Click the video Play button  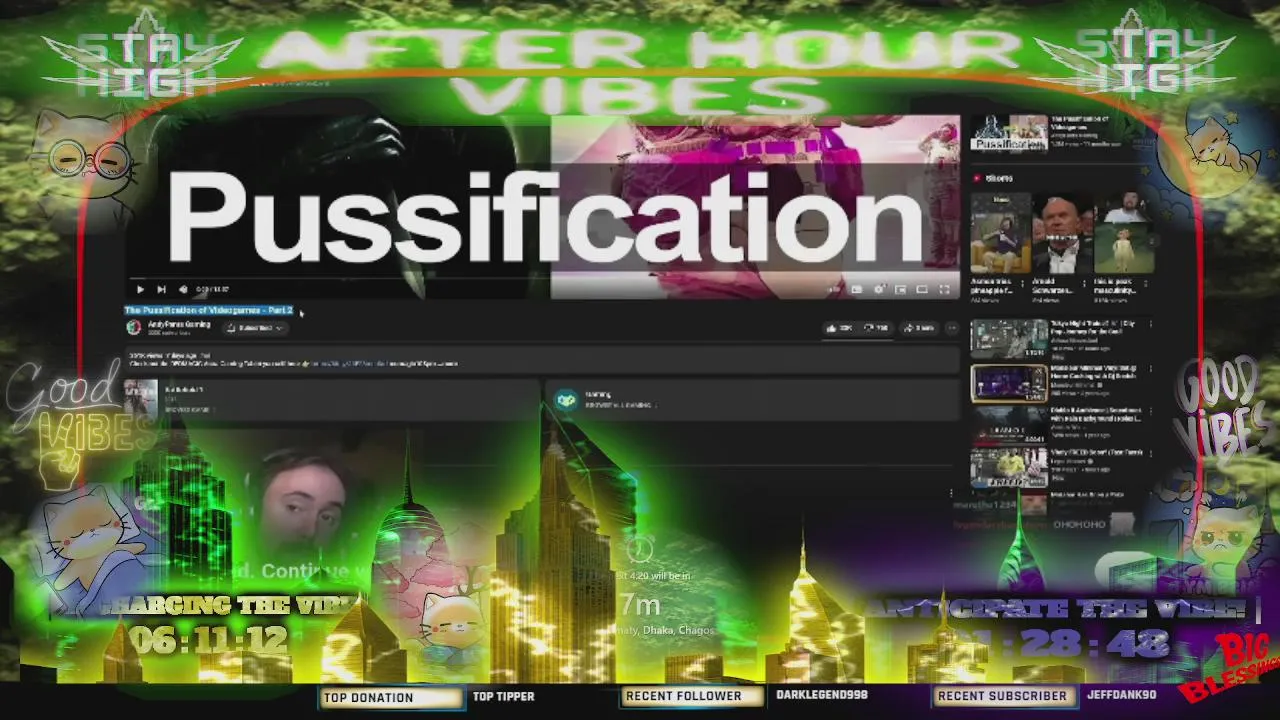click(x=140, y=290)
